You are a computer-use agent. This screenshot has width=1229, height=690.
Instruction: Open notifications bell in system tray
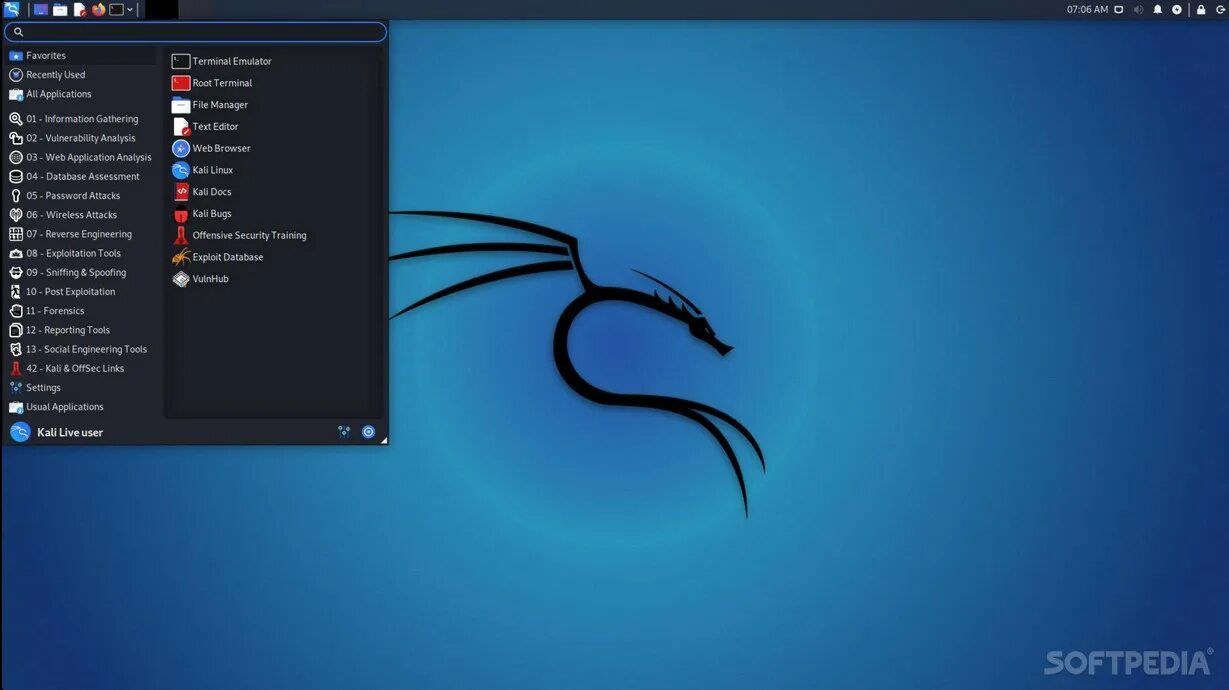[x=1158, y=9]
